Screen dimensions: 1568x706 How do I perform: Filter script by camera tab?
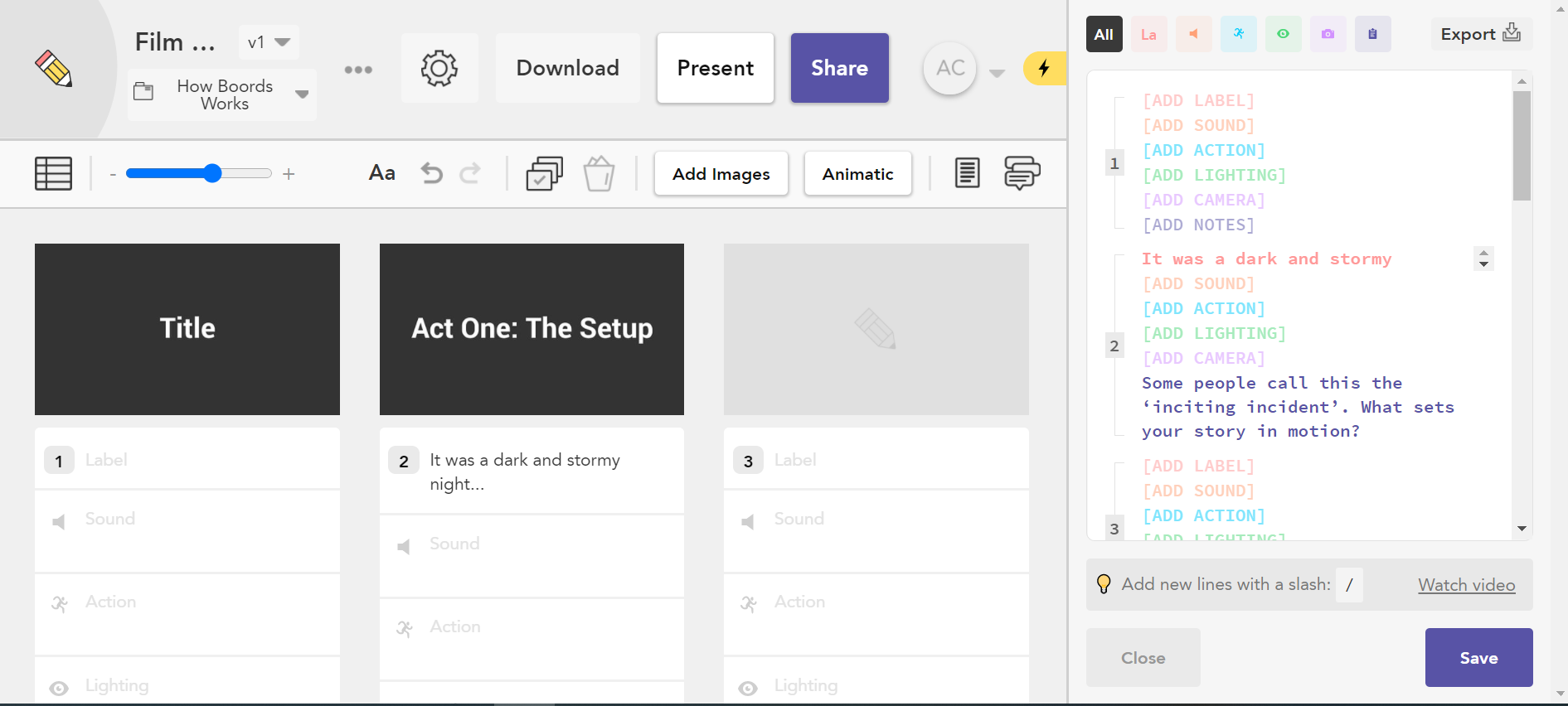coord(1328,34)
